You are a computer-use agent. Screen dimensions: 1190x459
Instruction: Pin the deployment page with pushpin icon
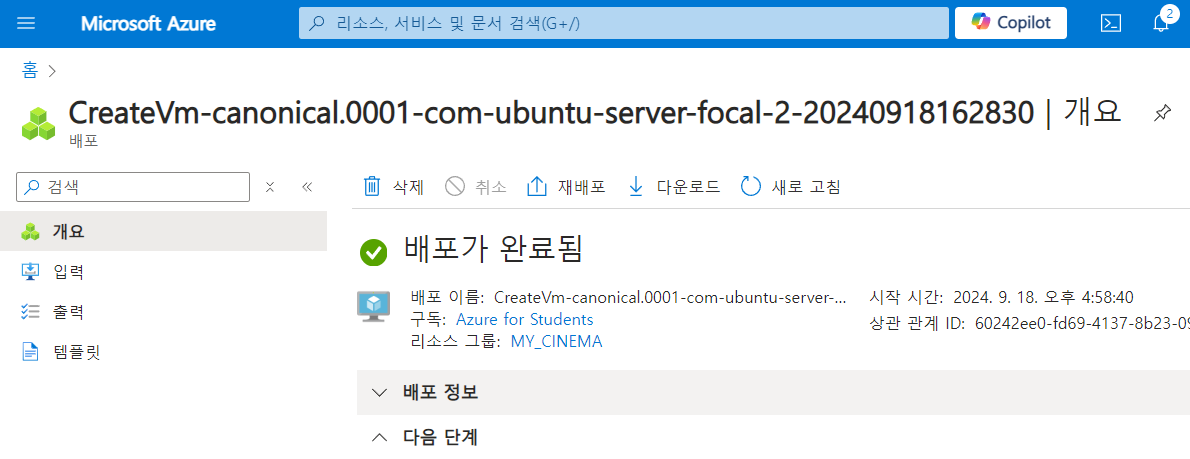tap(1161, 114)
